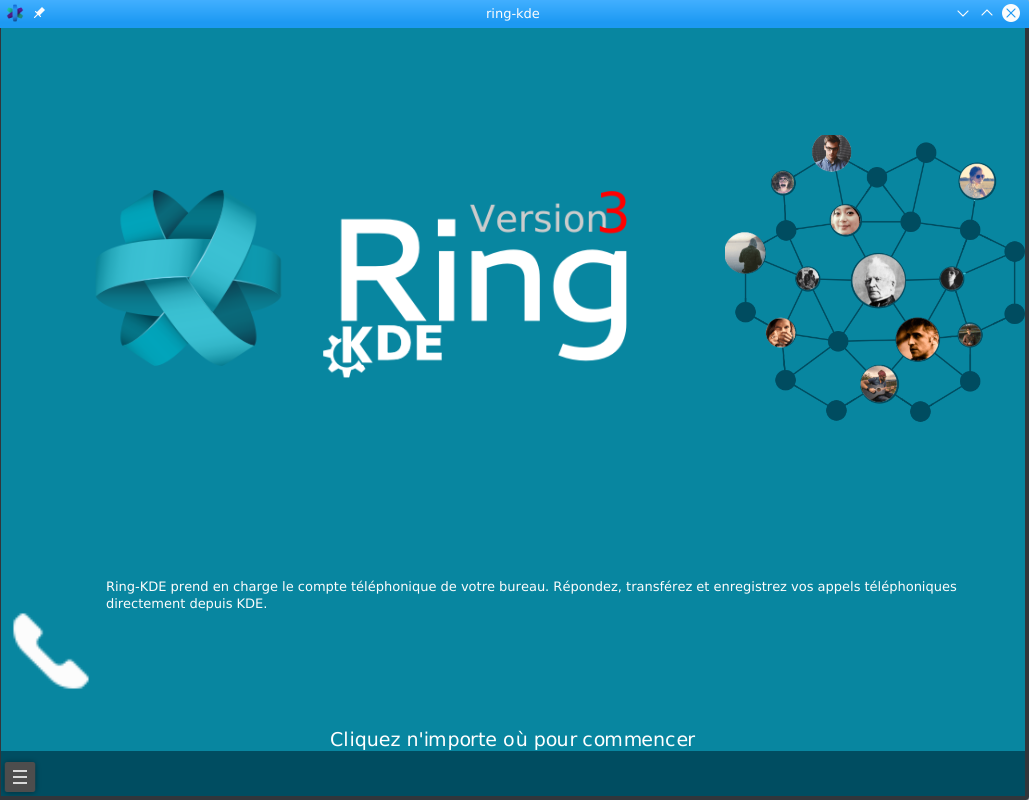The width and height of the screenshot is (1029, 800).
Task: Maximize the ring-kde window
Action: [x=986, y=13]
